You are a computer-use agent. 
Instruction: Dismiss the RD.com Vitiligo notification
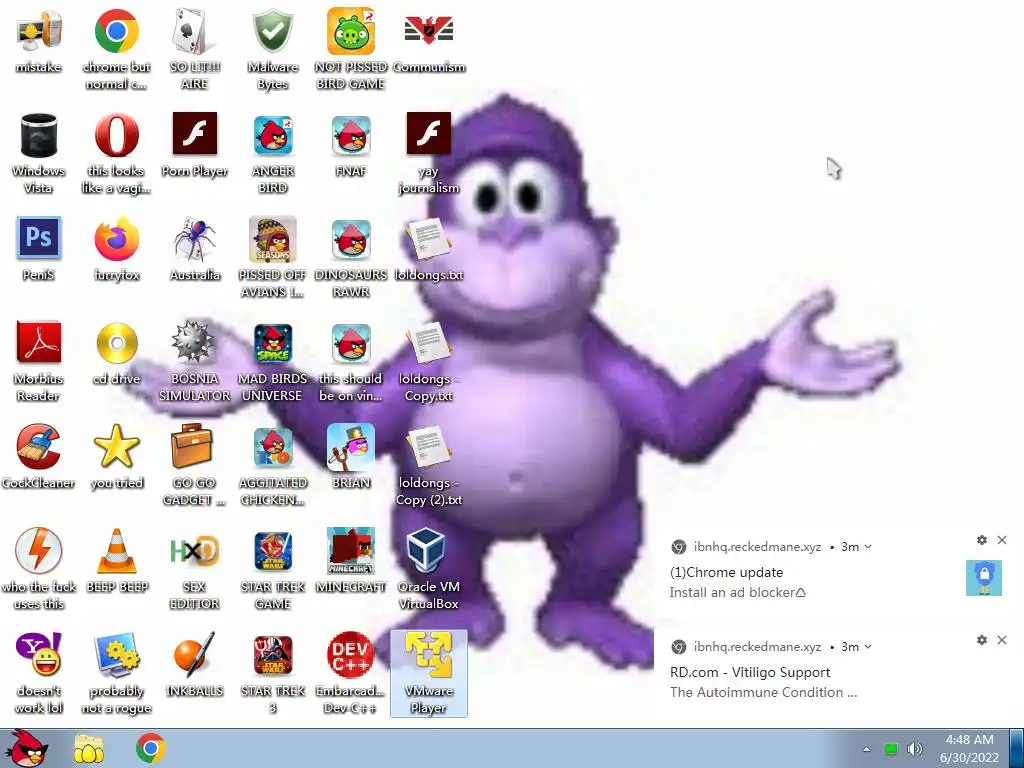tap(1002, 640)
